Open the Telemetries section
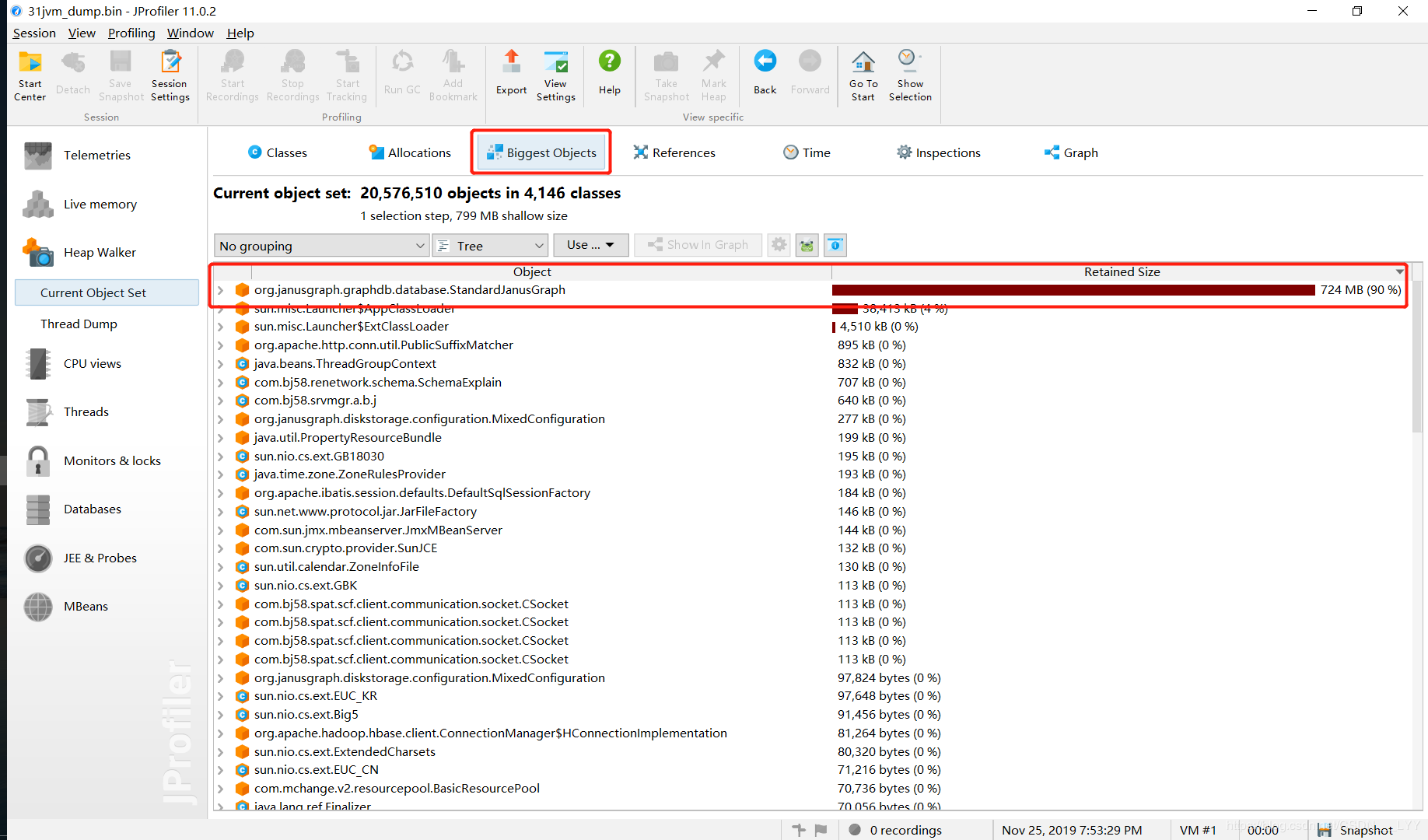Screen dimensions: 1428x840 click(97, 156)
